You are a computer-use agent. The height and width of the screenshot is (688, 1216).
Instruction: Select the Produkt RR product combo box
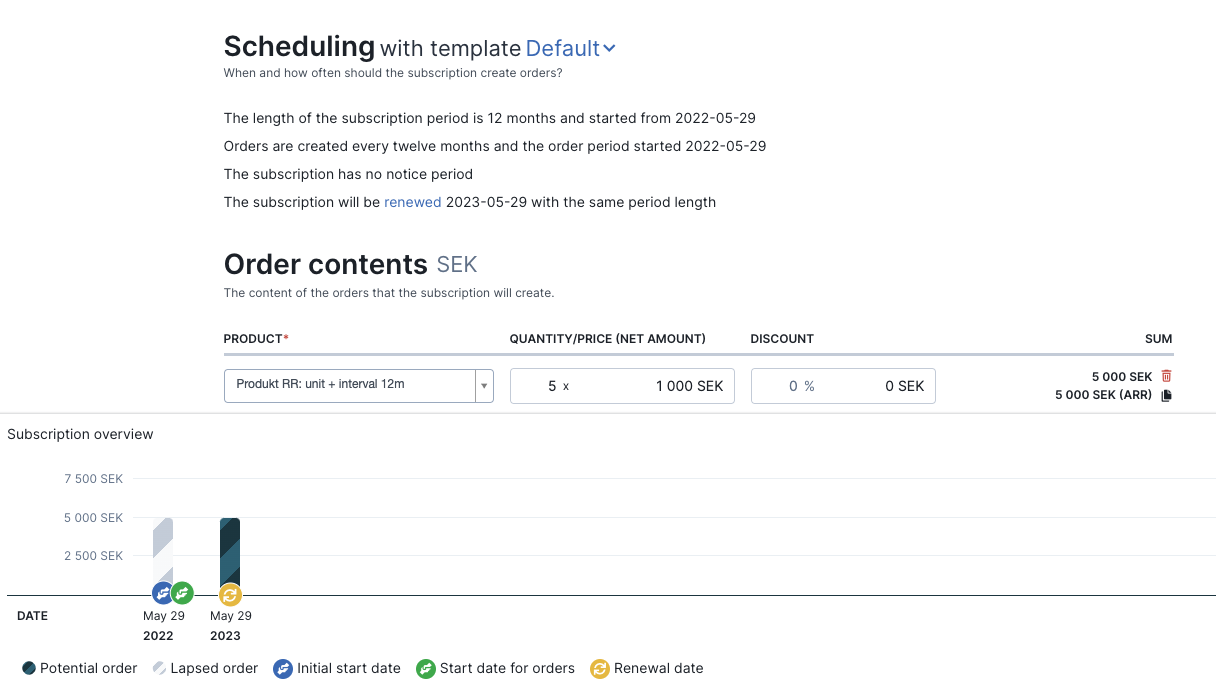point(359,385)
